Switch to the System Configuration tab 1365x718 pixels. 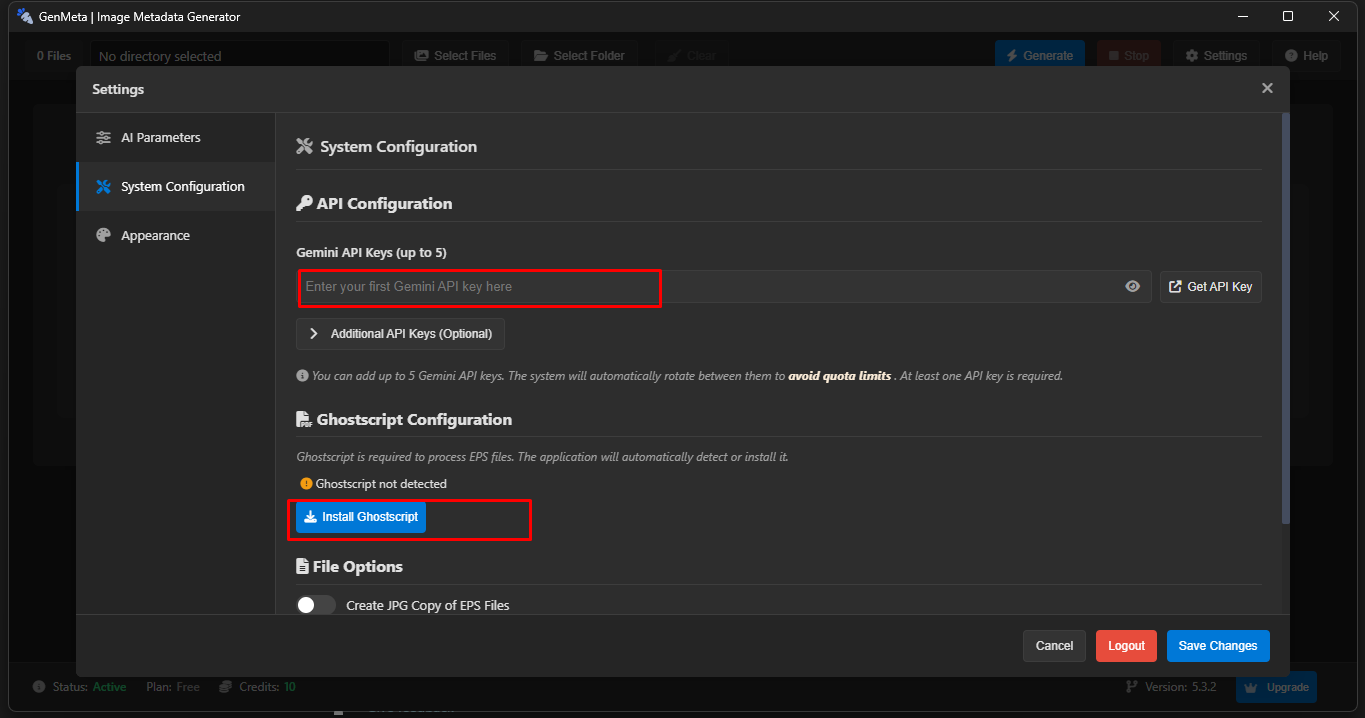(172, 186)
